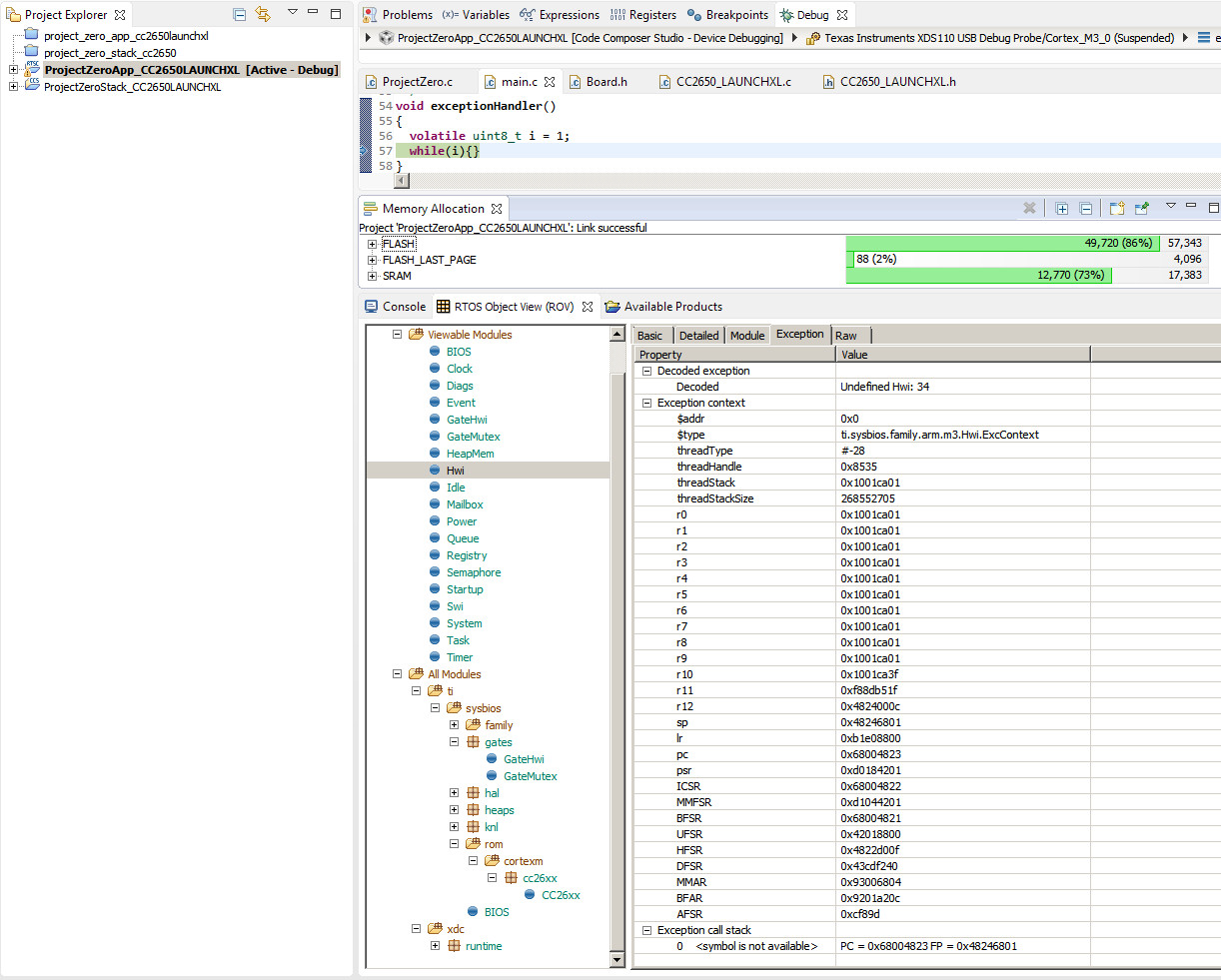Switch to the Raw tab in ROV
The height and width of the screenshot is (980, 1221).
click(846, 336)
